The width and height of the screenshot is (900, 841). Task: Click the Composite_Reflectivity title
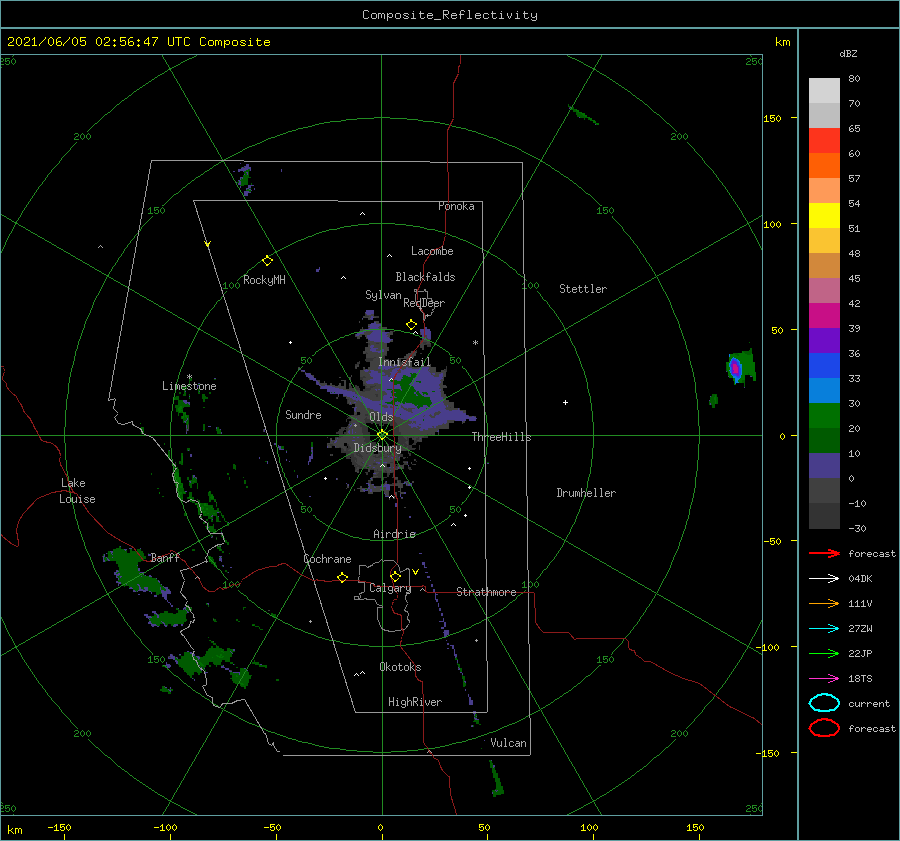coord(450,15)
